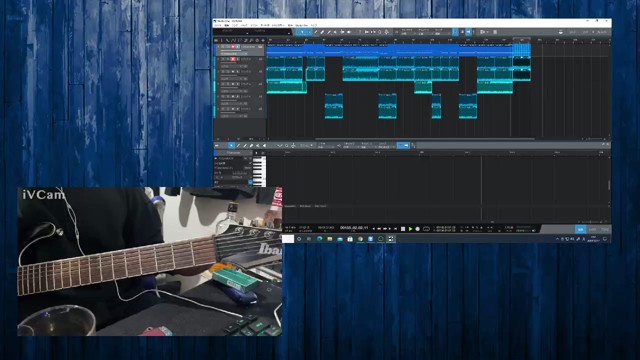Open the first menu in the menu bar
Image resolution: width=640 pixels, height=360 pixels.
coord(218,25)
